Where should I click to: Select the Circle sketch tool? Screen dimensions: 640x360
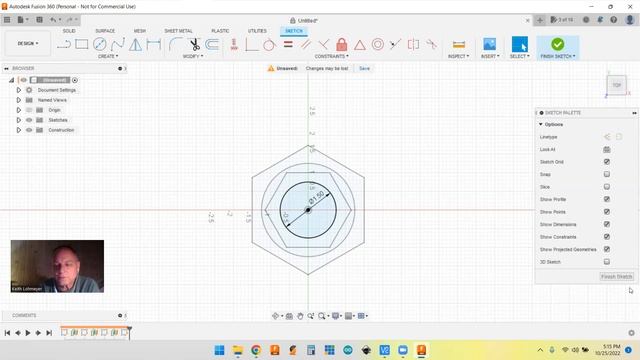(100, 44)
